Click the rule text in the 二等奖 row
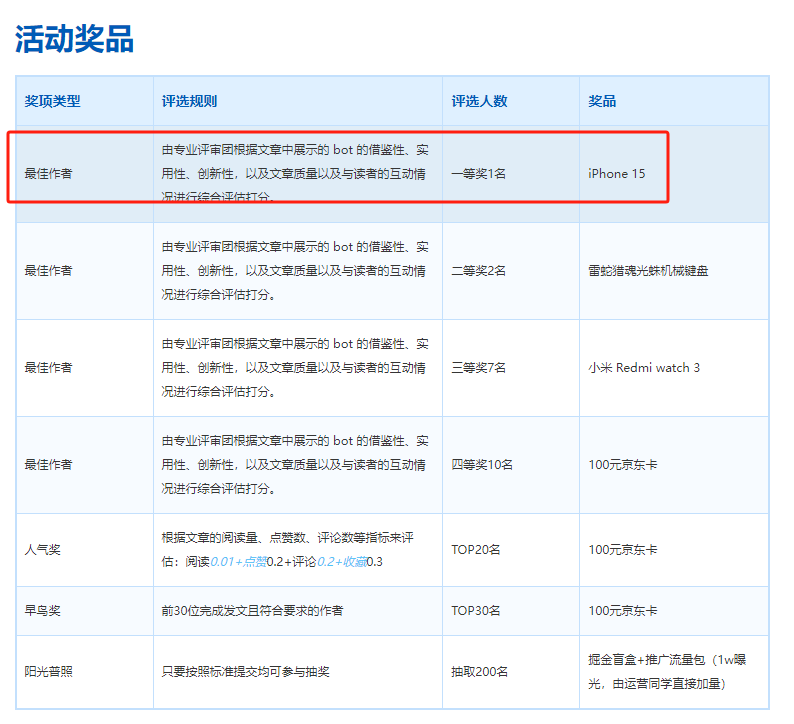 point(295,271)
